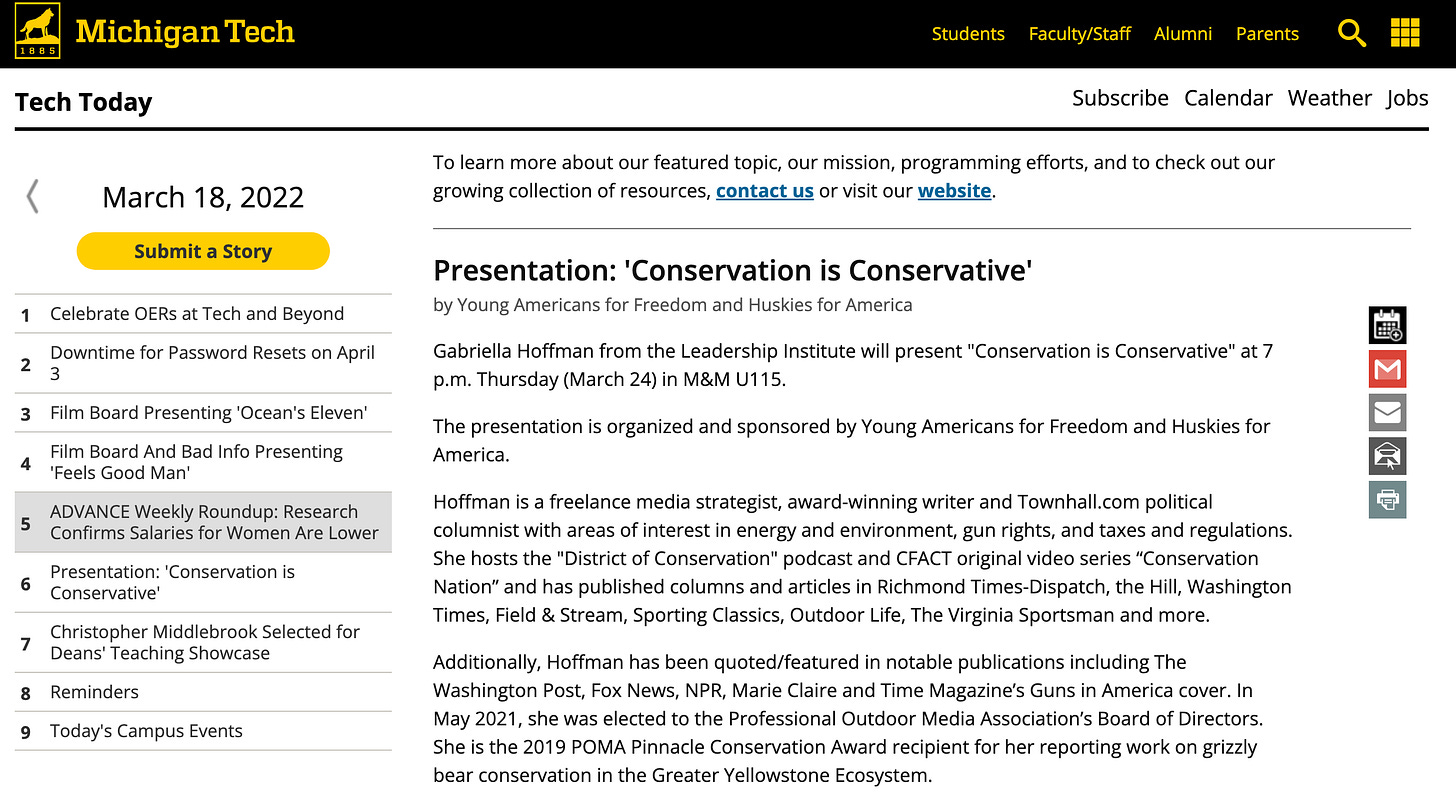
Task: Open 'Film Board Presenting Ocean's Eleven' story
Action: pyautogui.click(x=203, y=413)
